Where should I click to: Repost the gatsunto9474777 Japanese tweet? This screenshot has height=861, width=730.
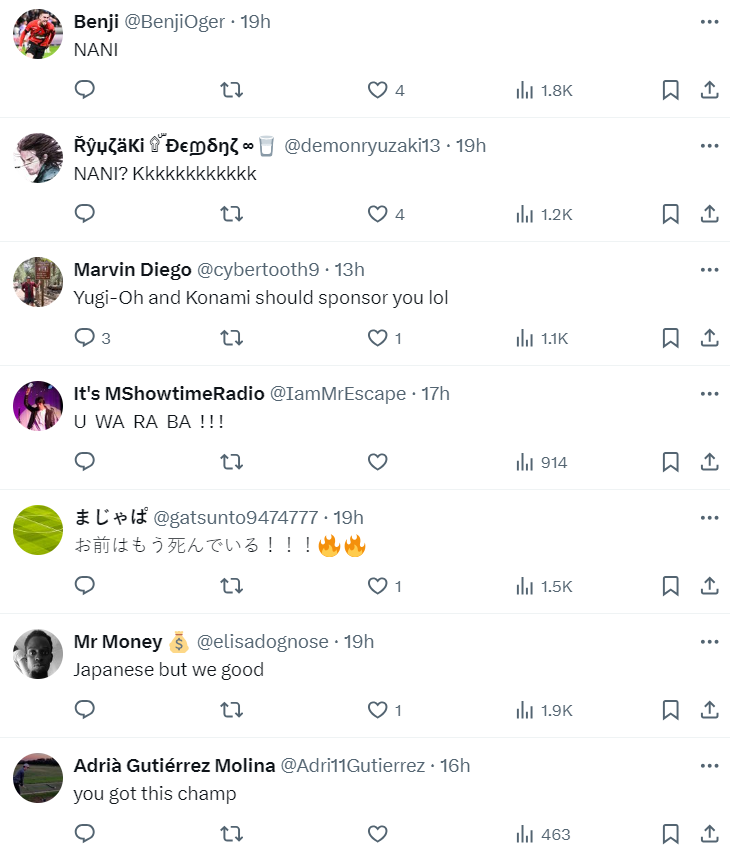[x=231, y=586]
